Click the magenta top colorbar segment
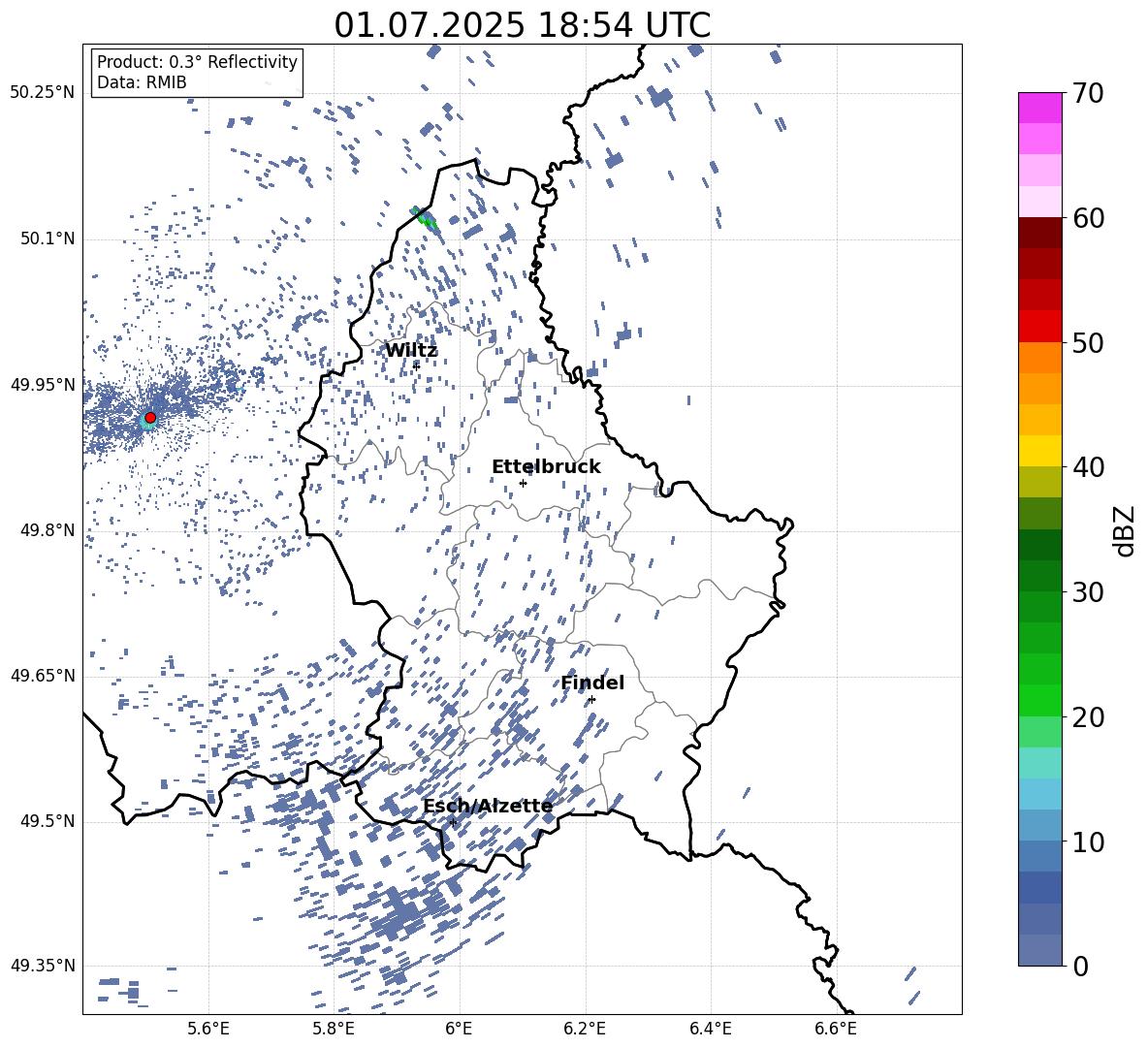The width and height of the screenshot is (1148, 1048). (x=1039, y=108)
